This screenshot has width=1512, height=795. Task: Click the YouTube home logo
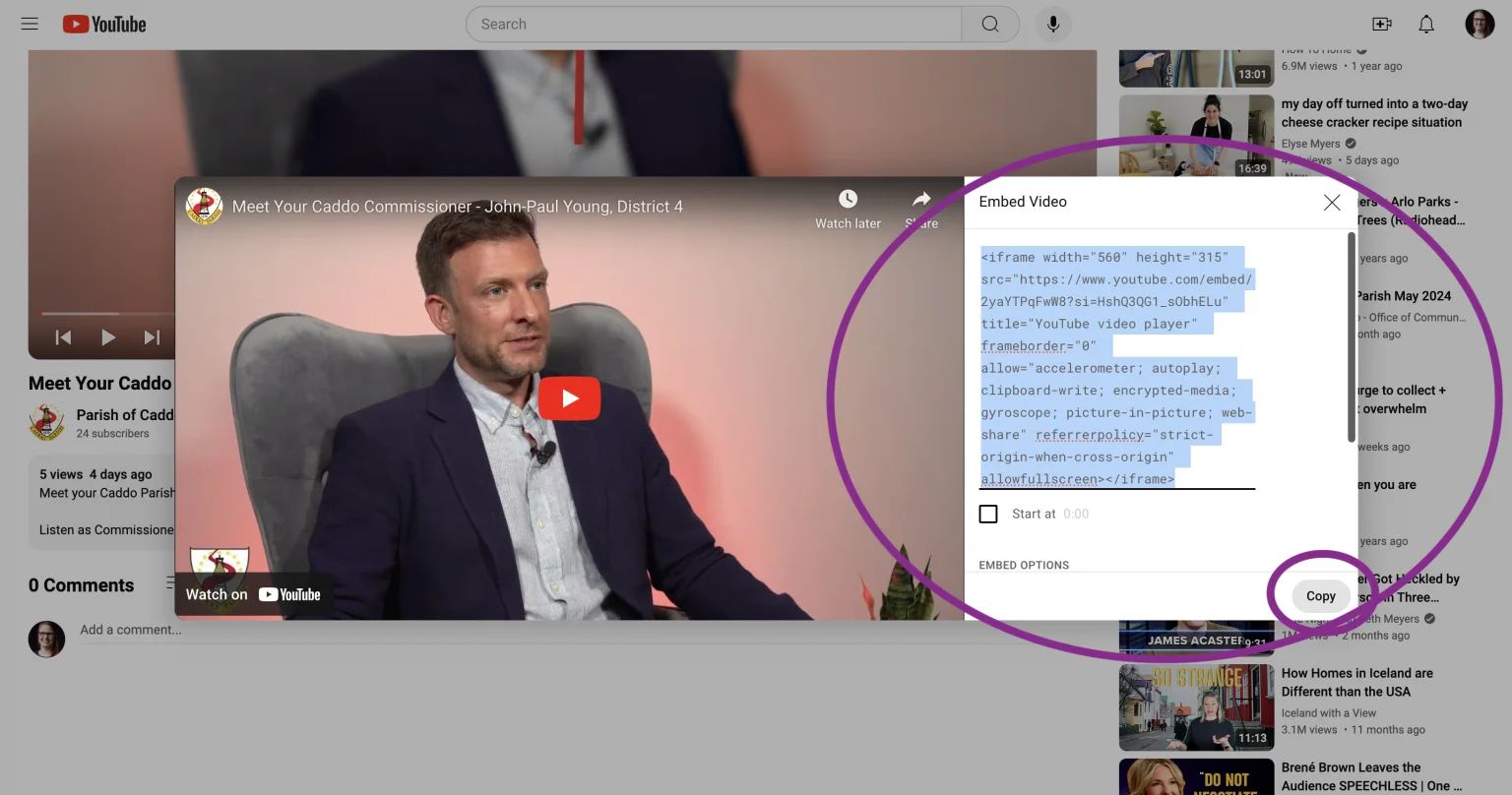pyautogui.click(x=104, y=25)
